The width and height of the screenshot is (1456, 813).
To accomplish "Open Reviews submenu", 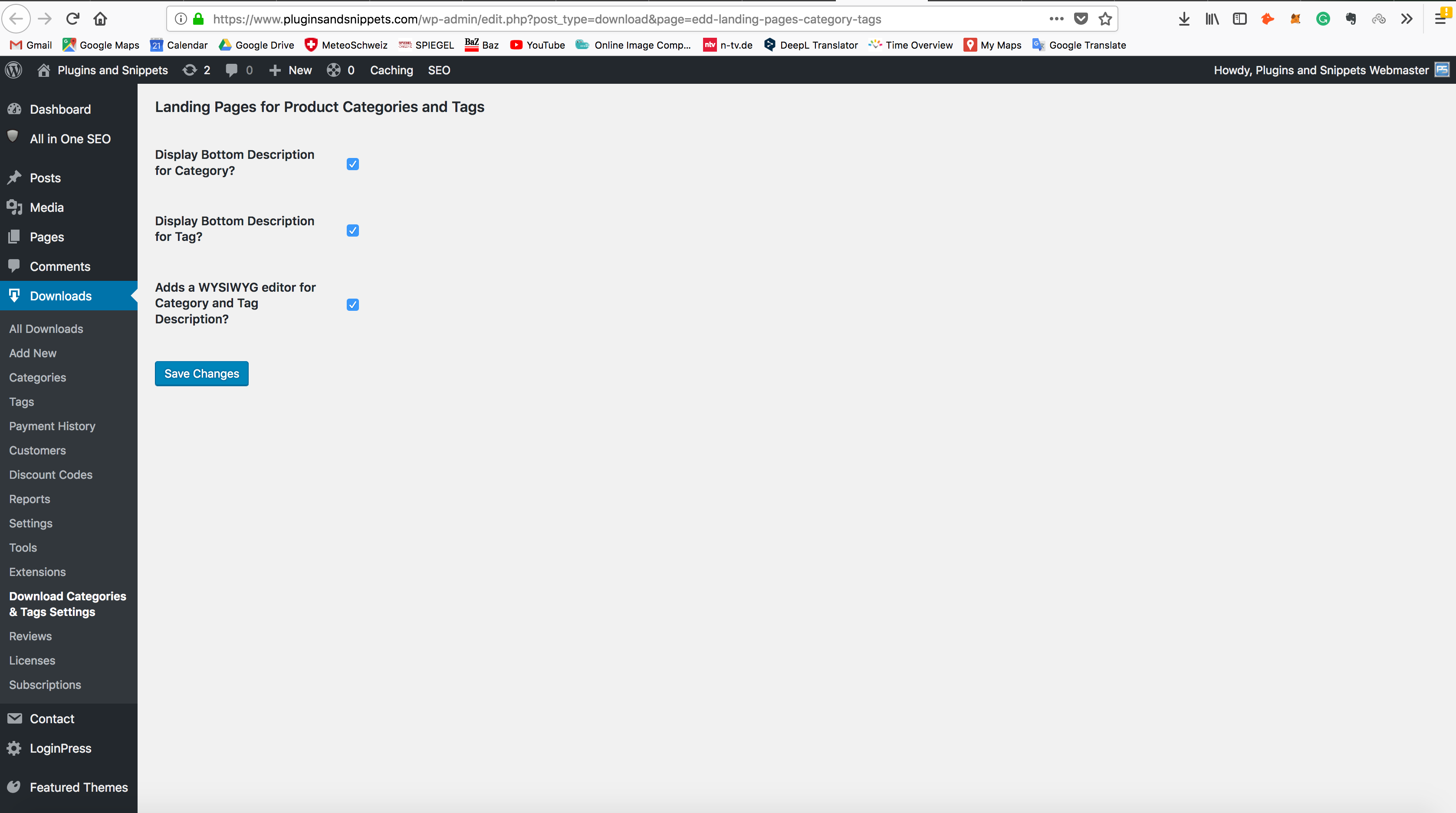I will click(x=30, y=636).
